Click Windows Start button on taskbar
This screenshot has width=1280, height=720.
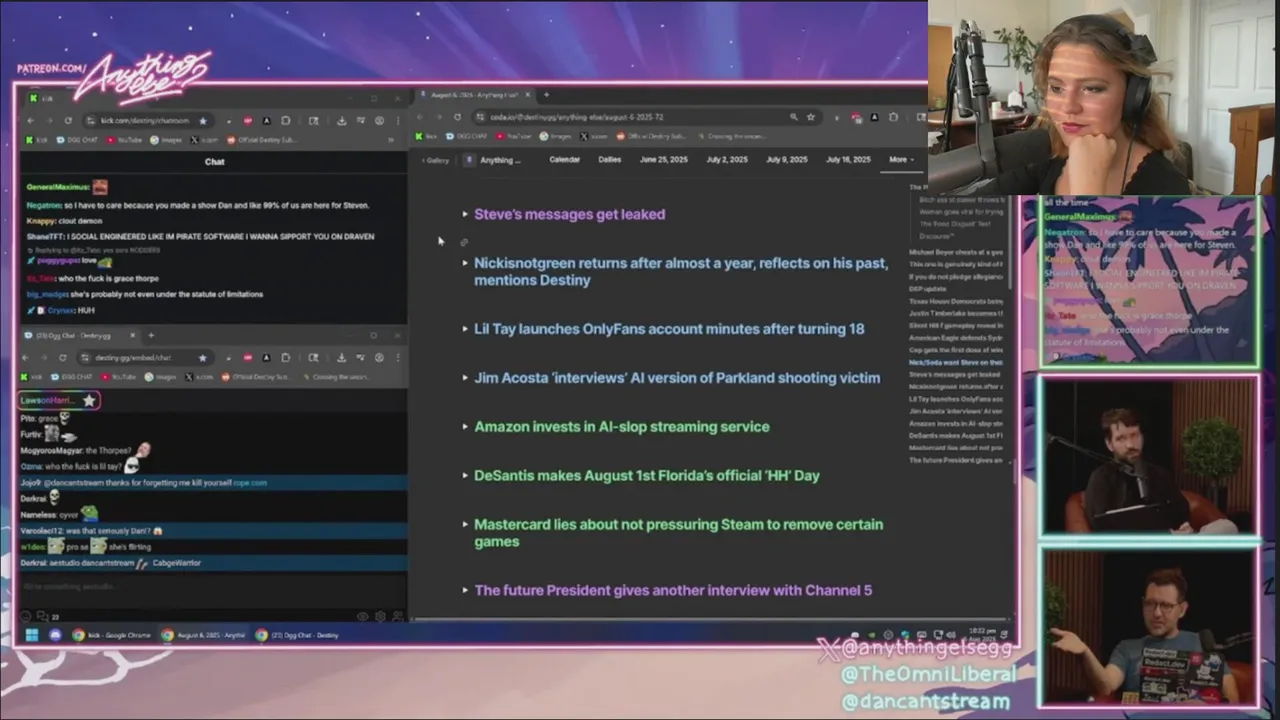click(x=32, y=635)
